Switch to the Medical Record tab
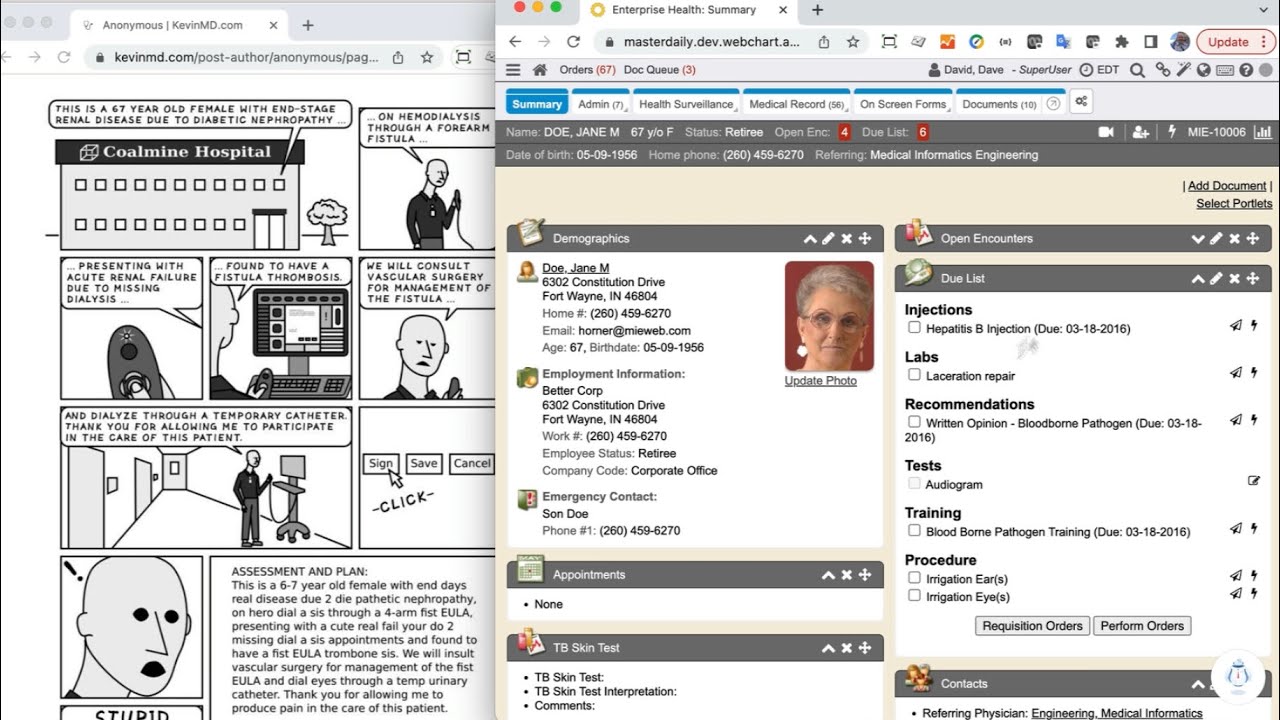This screenshot has width=1280, height=720. pos(796,104)
